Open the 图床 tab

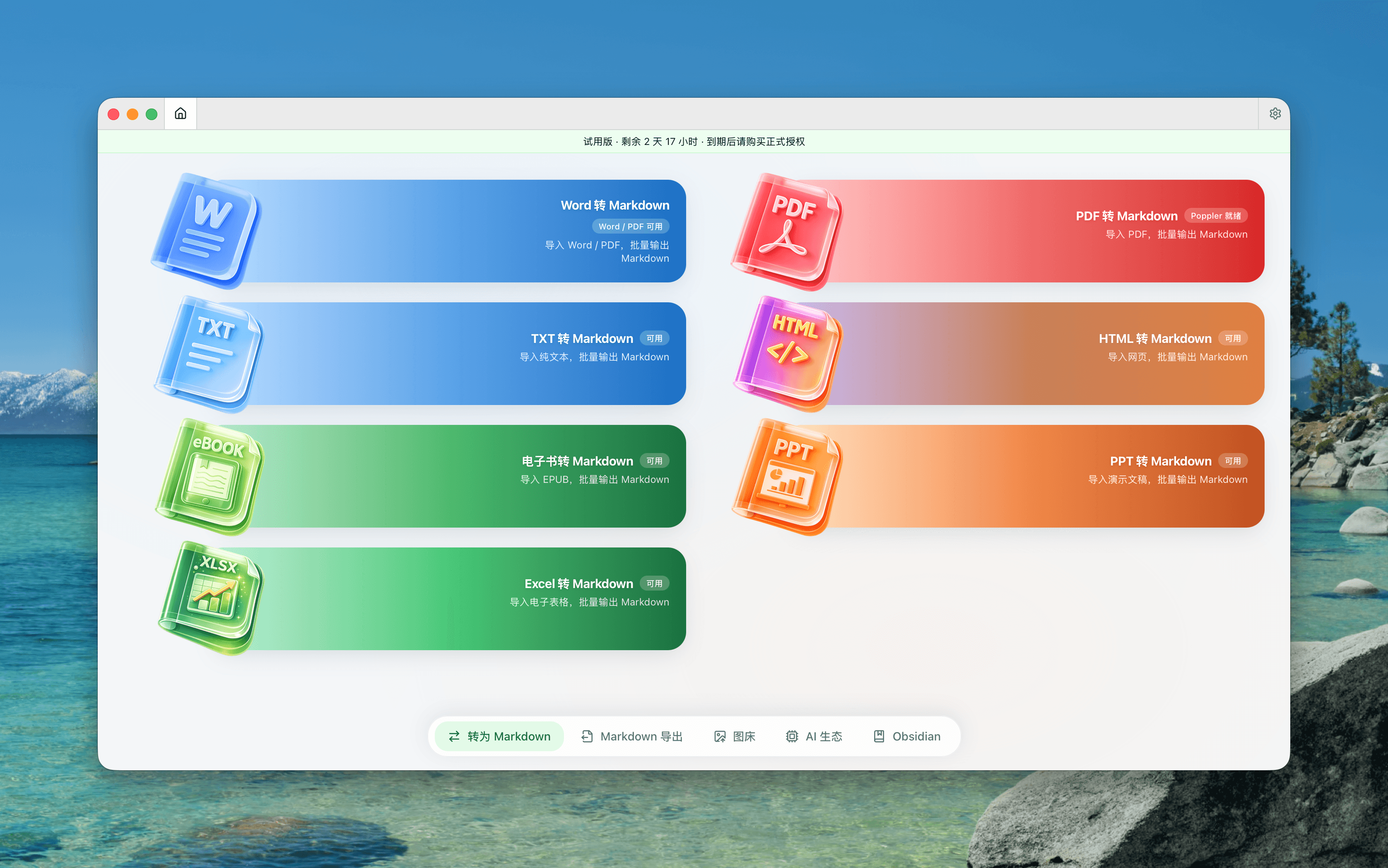(x=735, y=736)
